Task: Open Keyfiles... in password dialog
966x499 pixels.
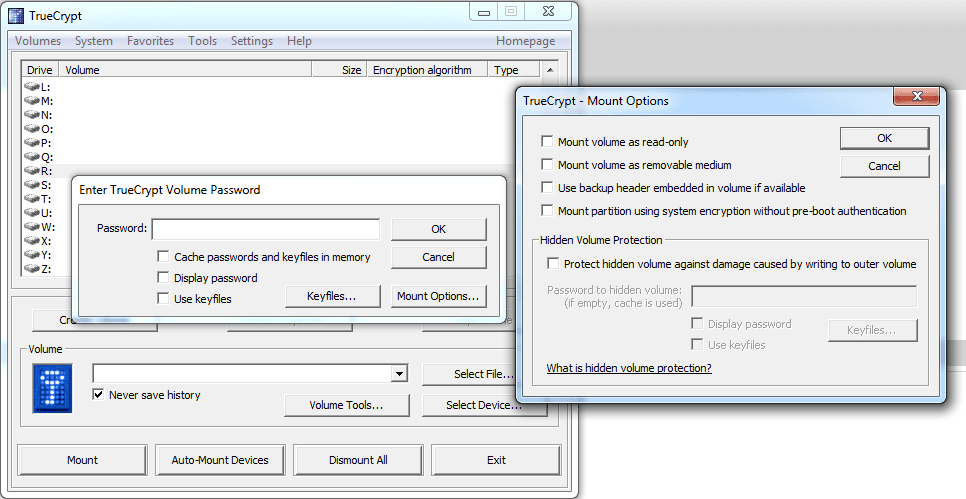Action: click(332, 296)
